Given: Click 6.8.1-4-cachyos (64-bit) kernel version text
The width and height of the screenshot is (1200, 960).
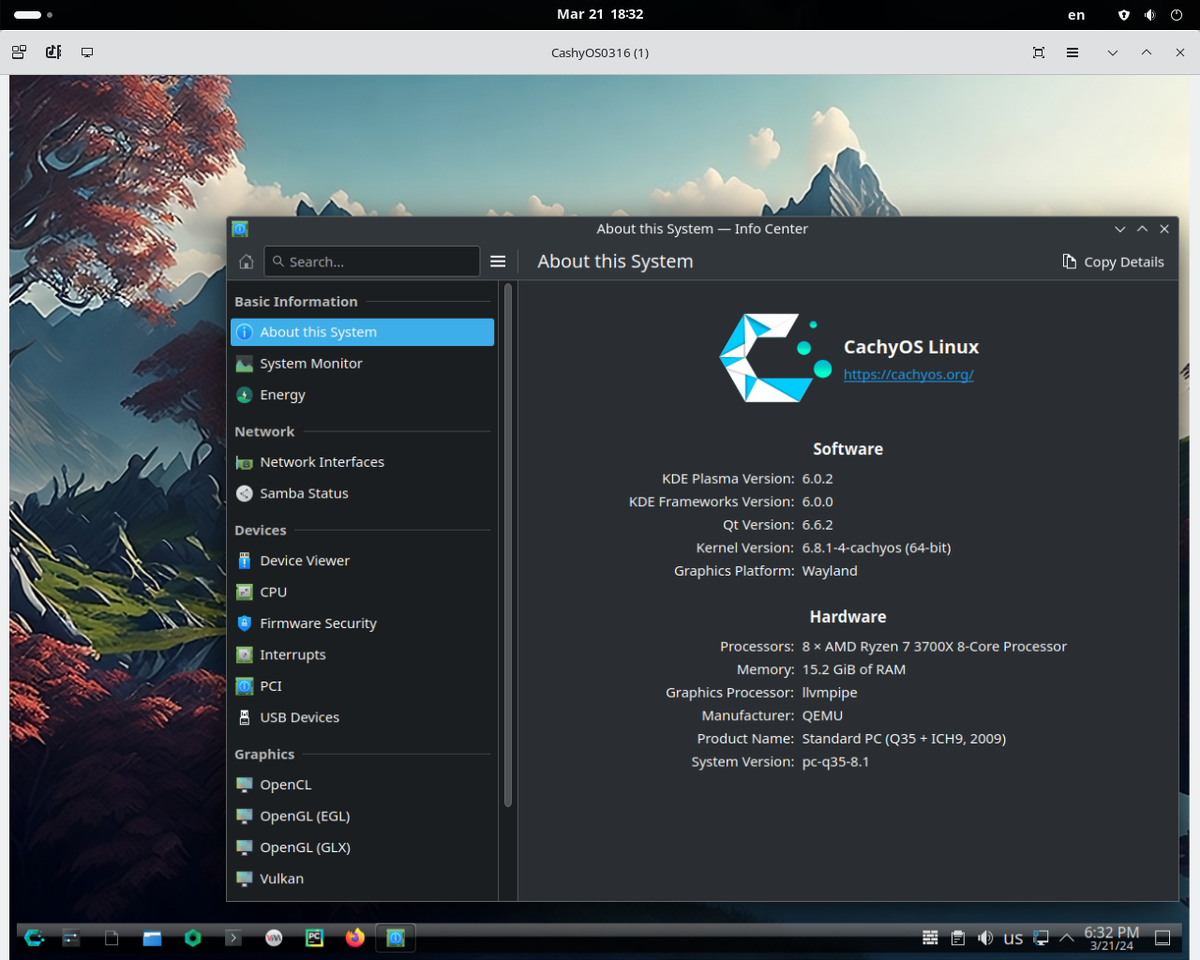Looking at the screenshot, I should tap(876, 548).
